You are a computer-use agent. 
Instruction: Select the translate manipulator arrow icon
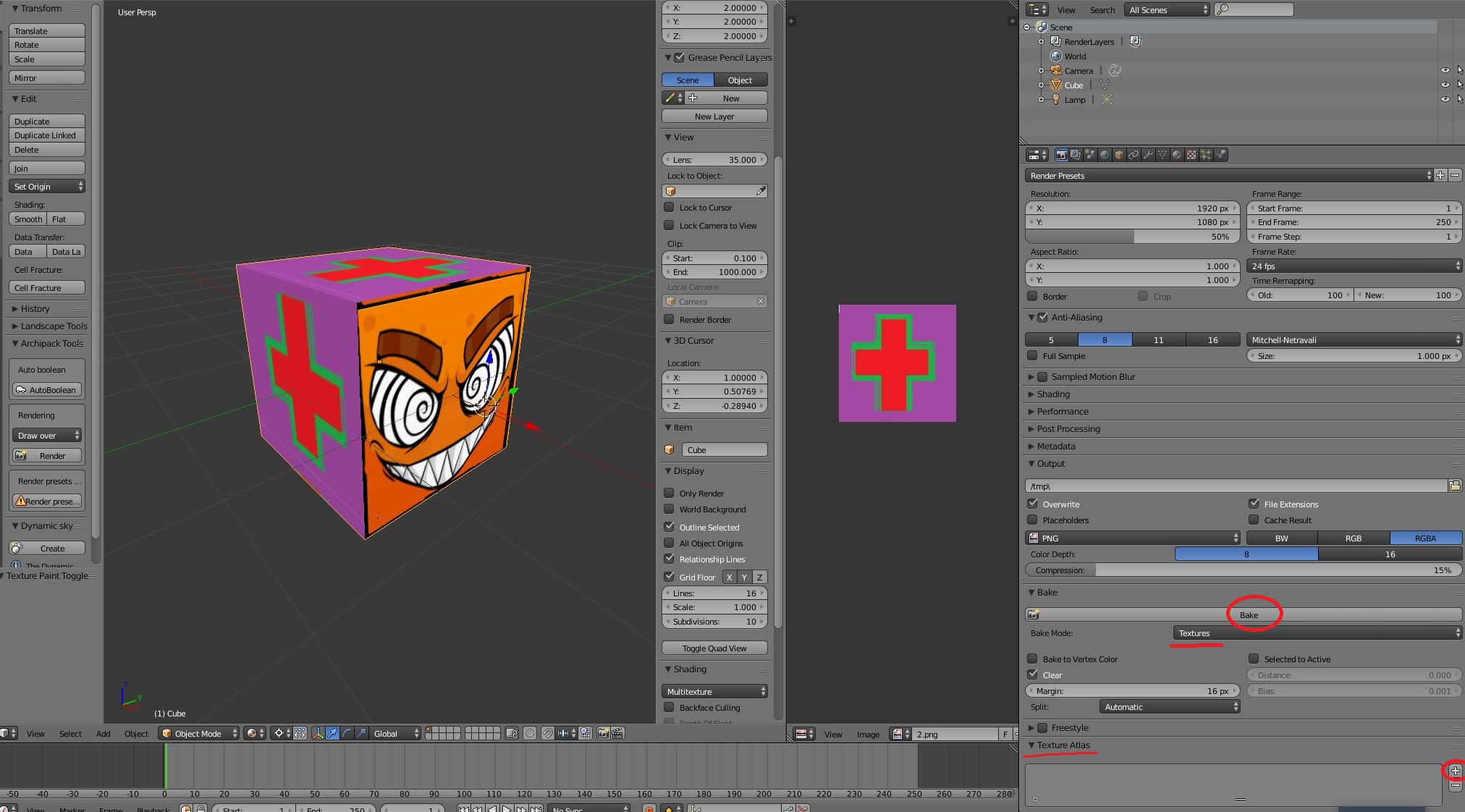click(x=332, y=733)
